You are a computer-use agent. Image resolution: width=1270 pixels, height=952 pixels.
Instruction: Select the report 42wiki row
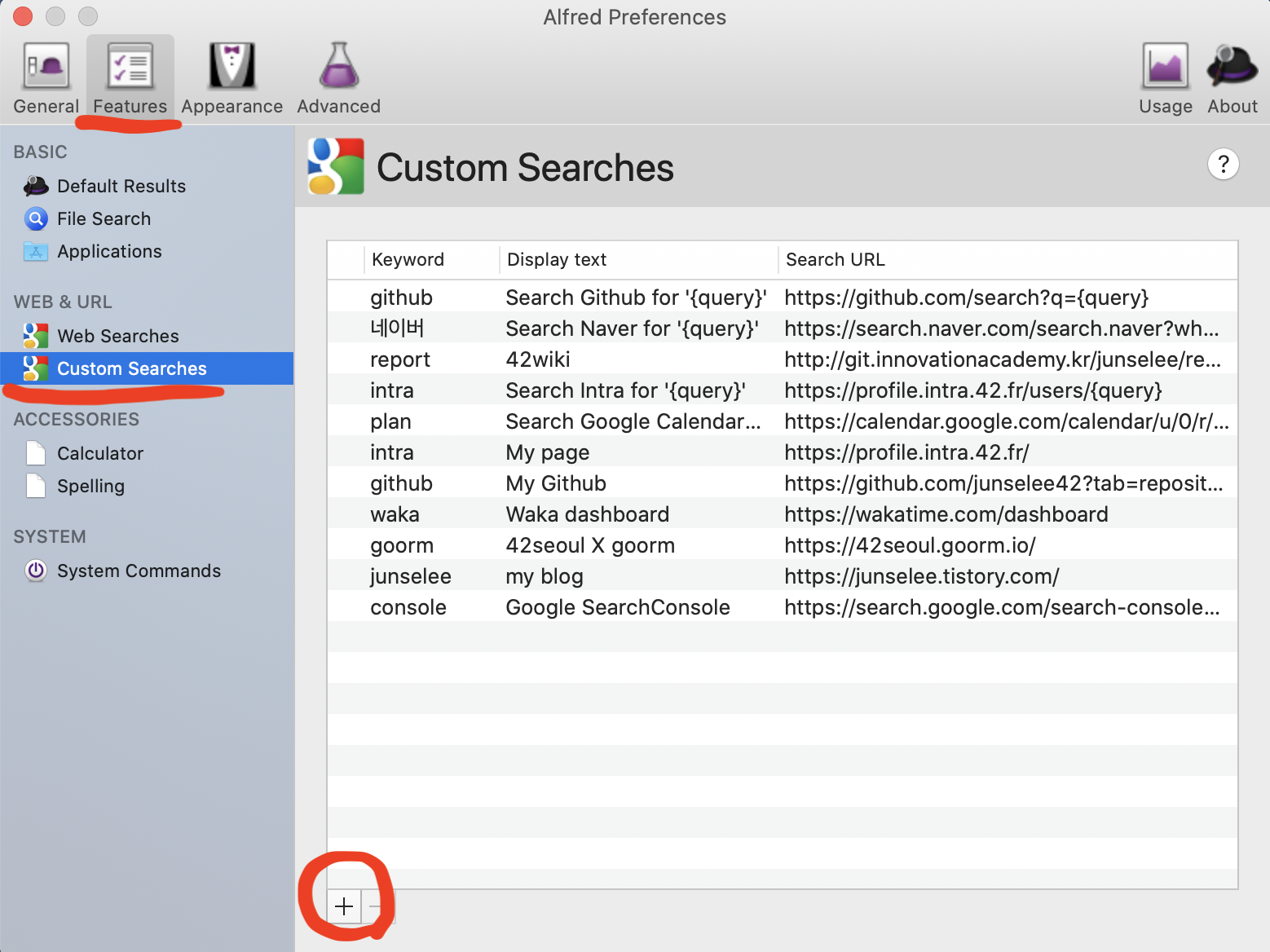(783, 359)
